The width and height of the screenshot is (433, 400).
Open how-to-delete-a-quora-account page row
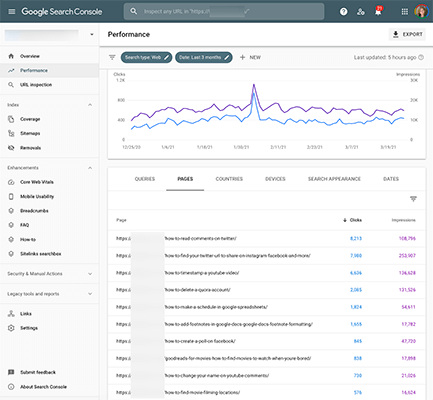(267, 290)
